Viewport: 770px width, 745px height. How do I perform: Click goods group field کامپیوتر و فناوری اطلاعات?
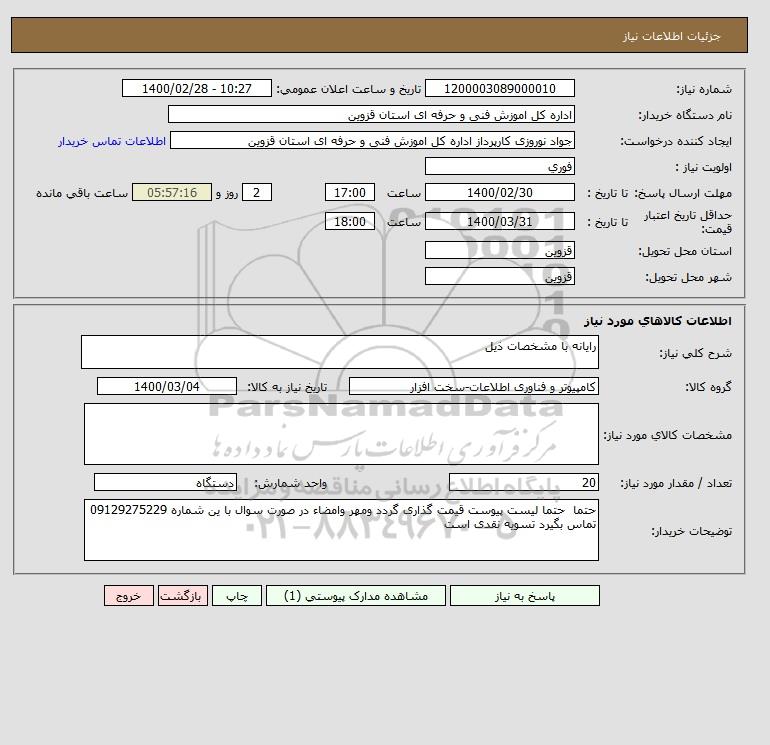pos(473,386)
